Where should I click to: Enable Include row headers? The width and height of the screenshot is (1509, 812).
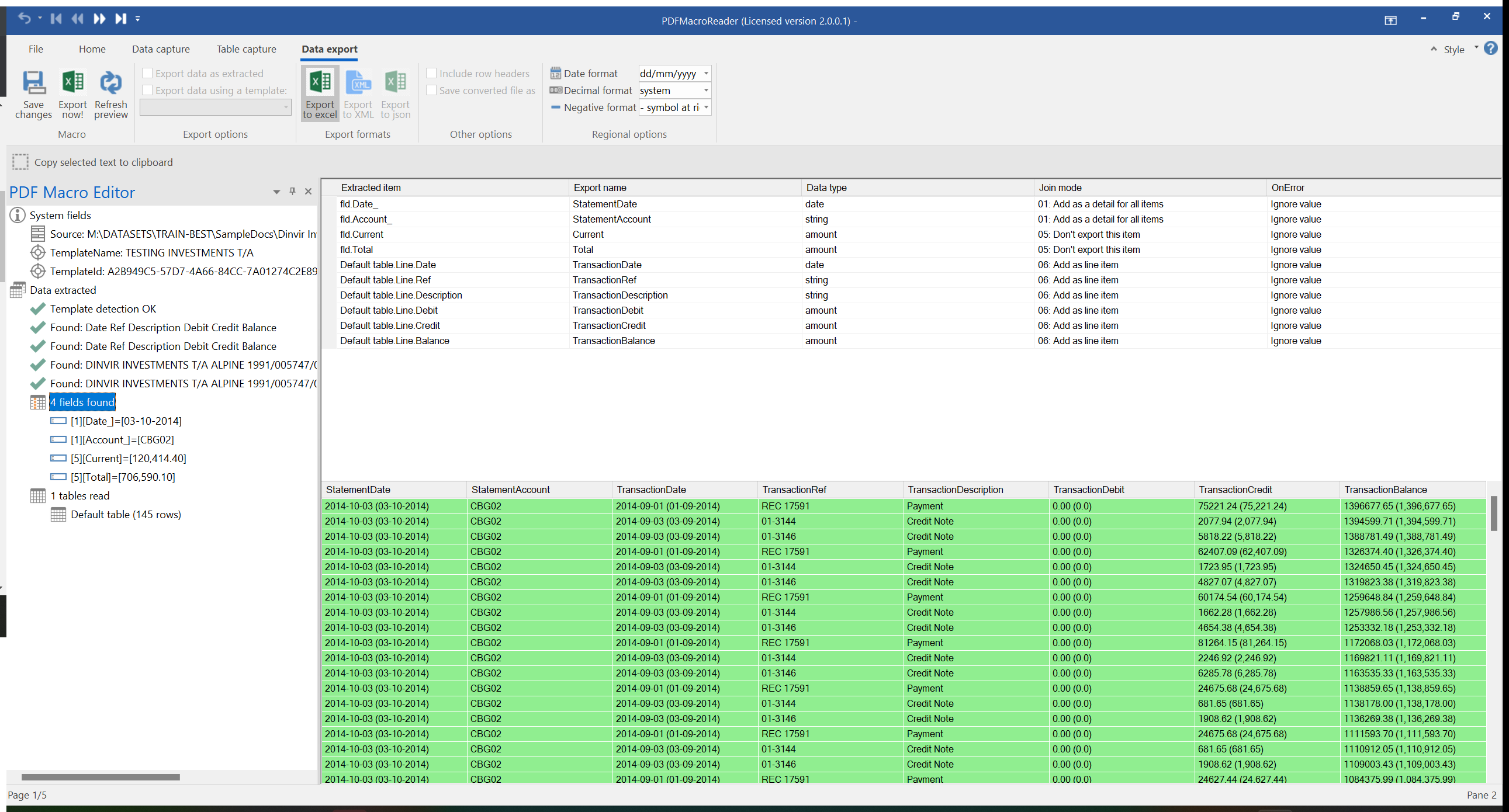tap(432, 72)
